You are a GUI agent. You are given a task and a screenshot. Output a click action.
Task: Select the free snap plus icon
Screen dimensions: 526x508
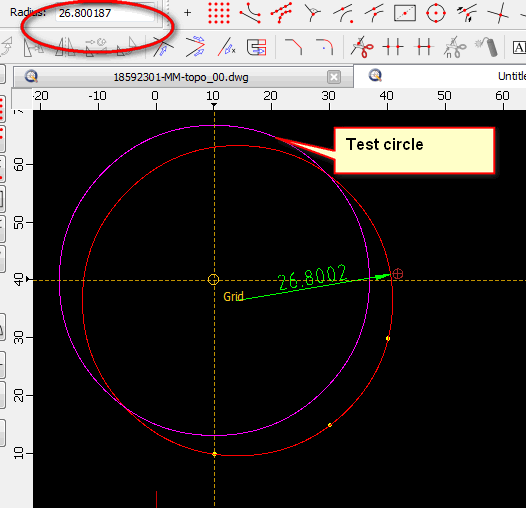click(188, 13)
